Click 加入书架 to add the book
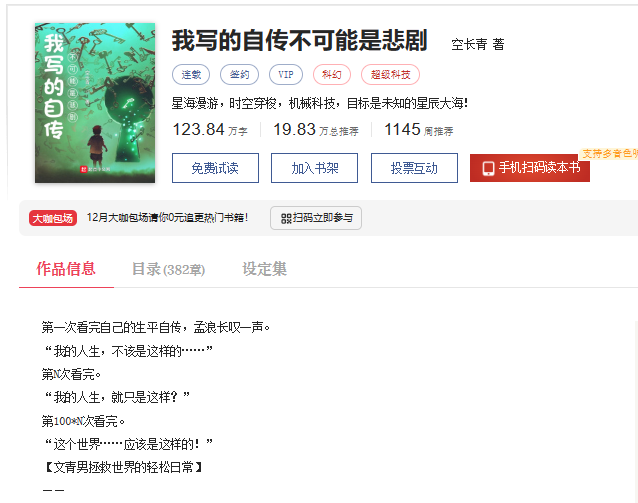This screenshot has height=503, width=638. [x=315, y=168]
